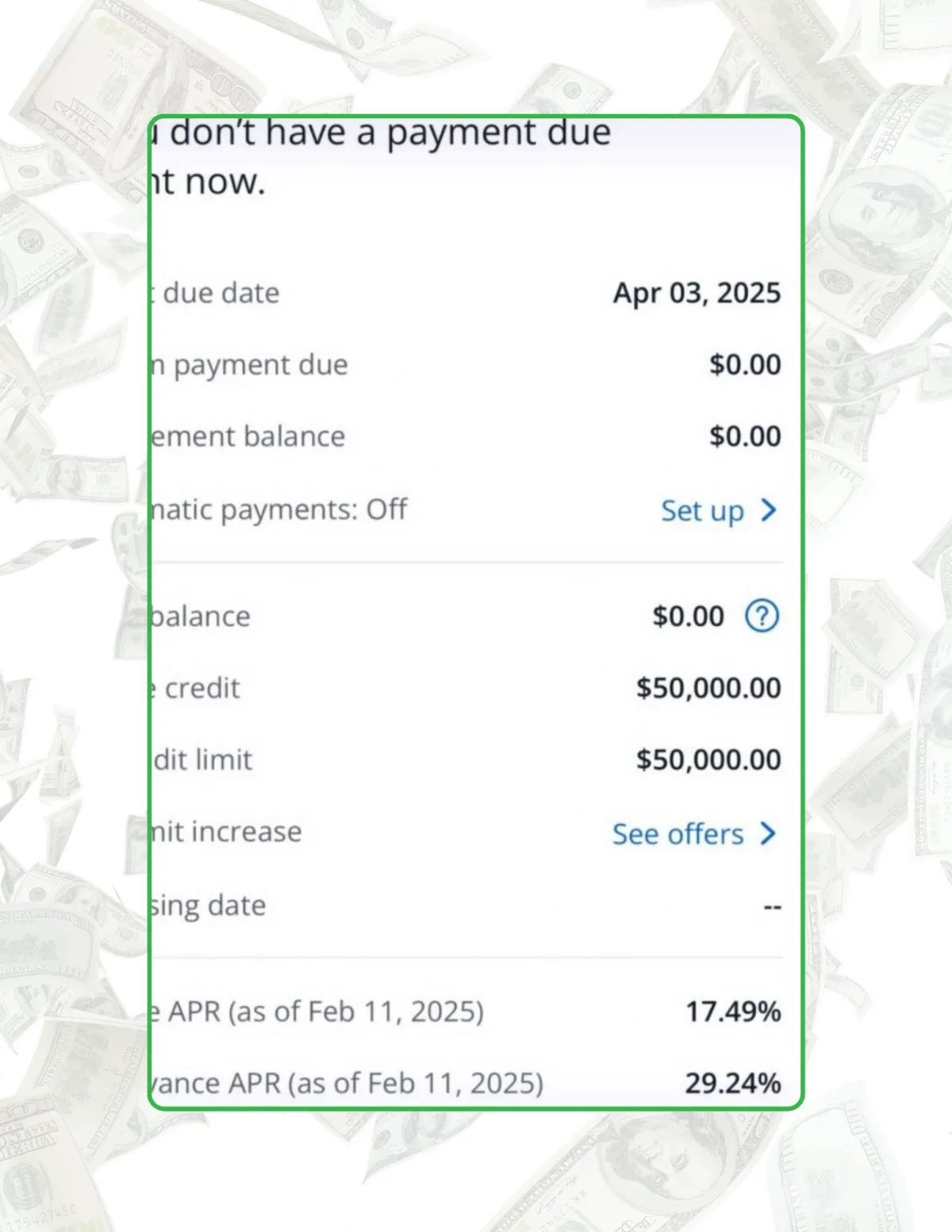Open the See offers link
The width and height of the screenshot is (952, 1232).
click(x=678, y=834)
